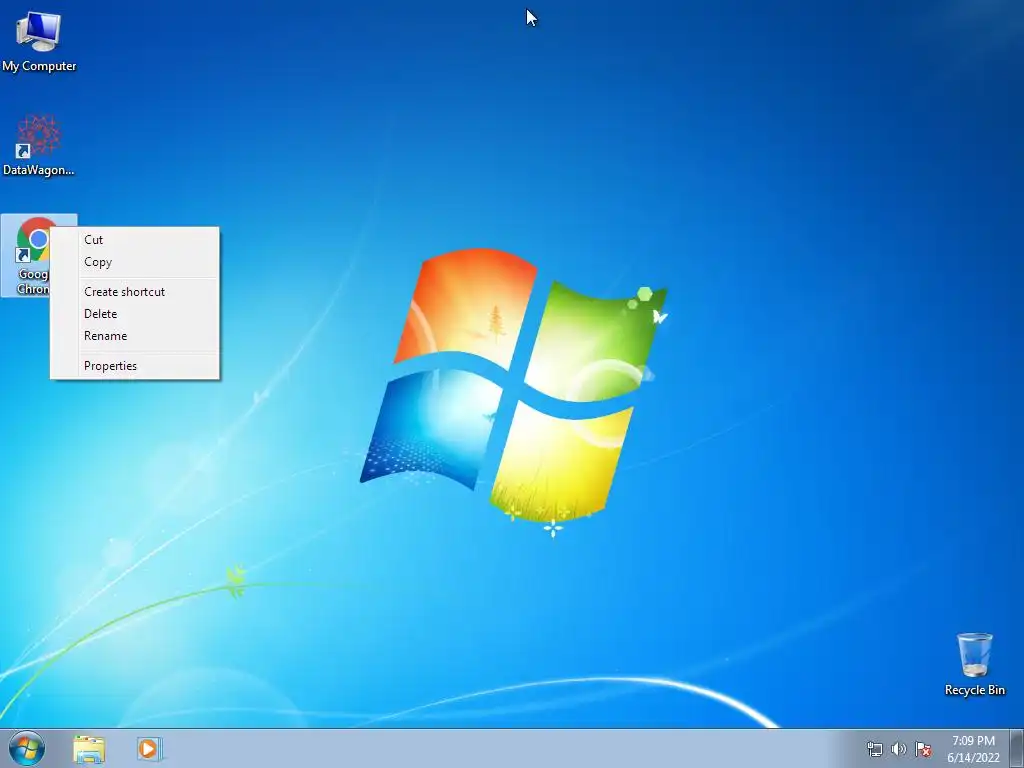
Task: Launch Windows Media Player from the taskbar
Action: (149, 749)
